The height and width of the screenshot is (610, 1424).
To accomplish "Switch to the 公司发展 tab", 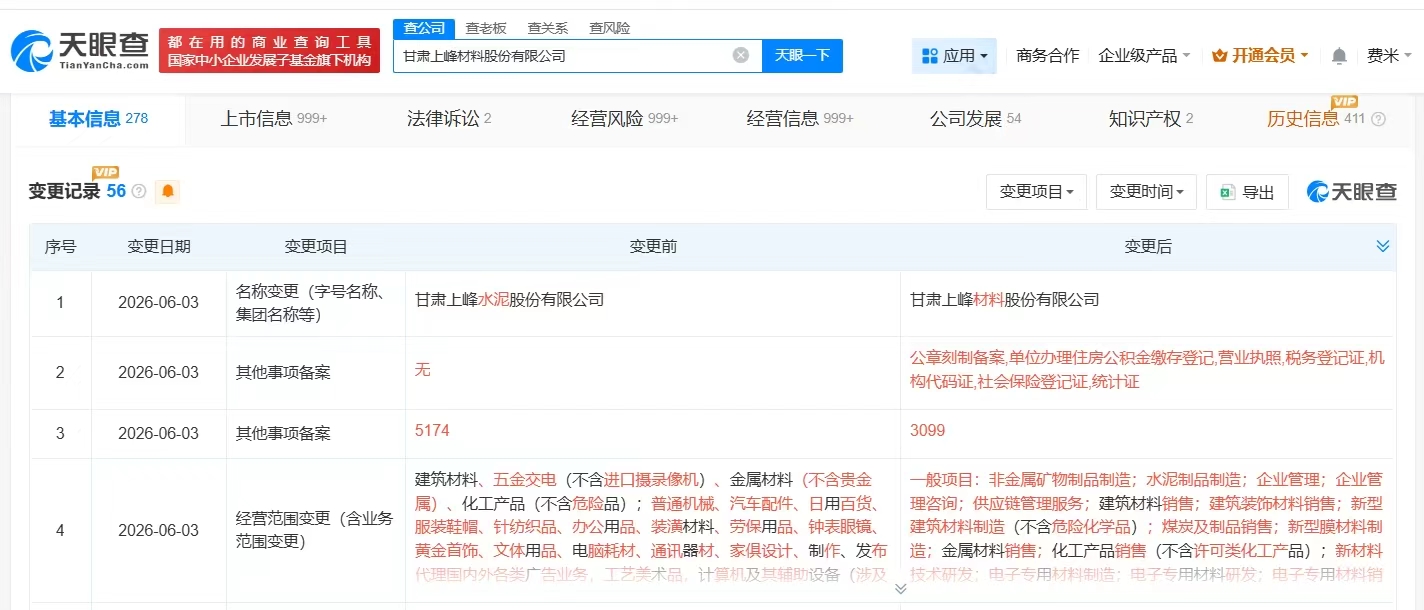I will 976,119.
